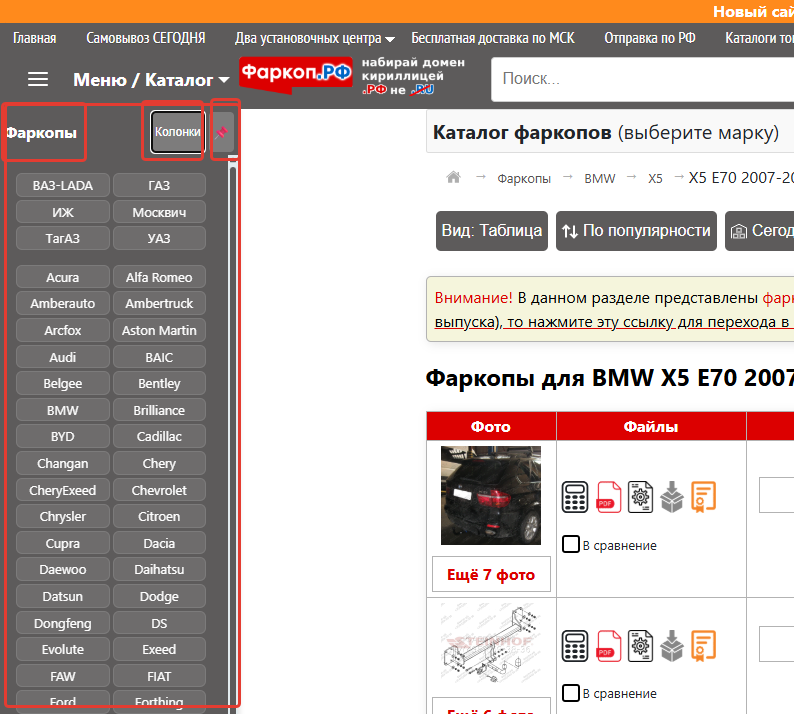Select the Москвич brand button
Viewport: 794px width, 714px height.
[159, 212]
